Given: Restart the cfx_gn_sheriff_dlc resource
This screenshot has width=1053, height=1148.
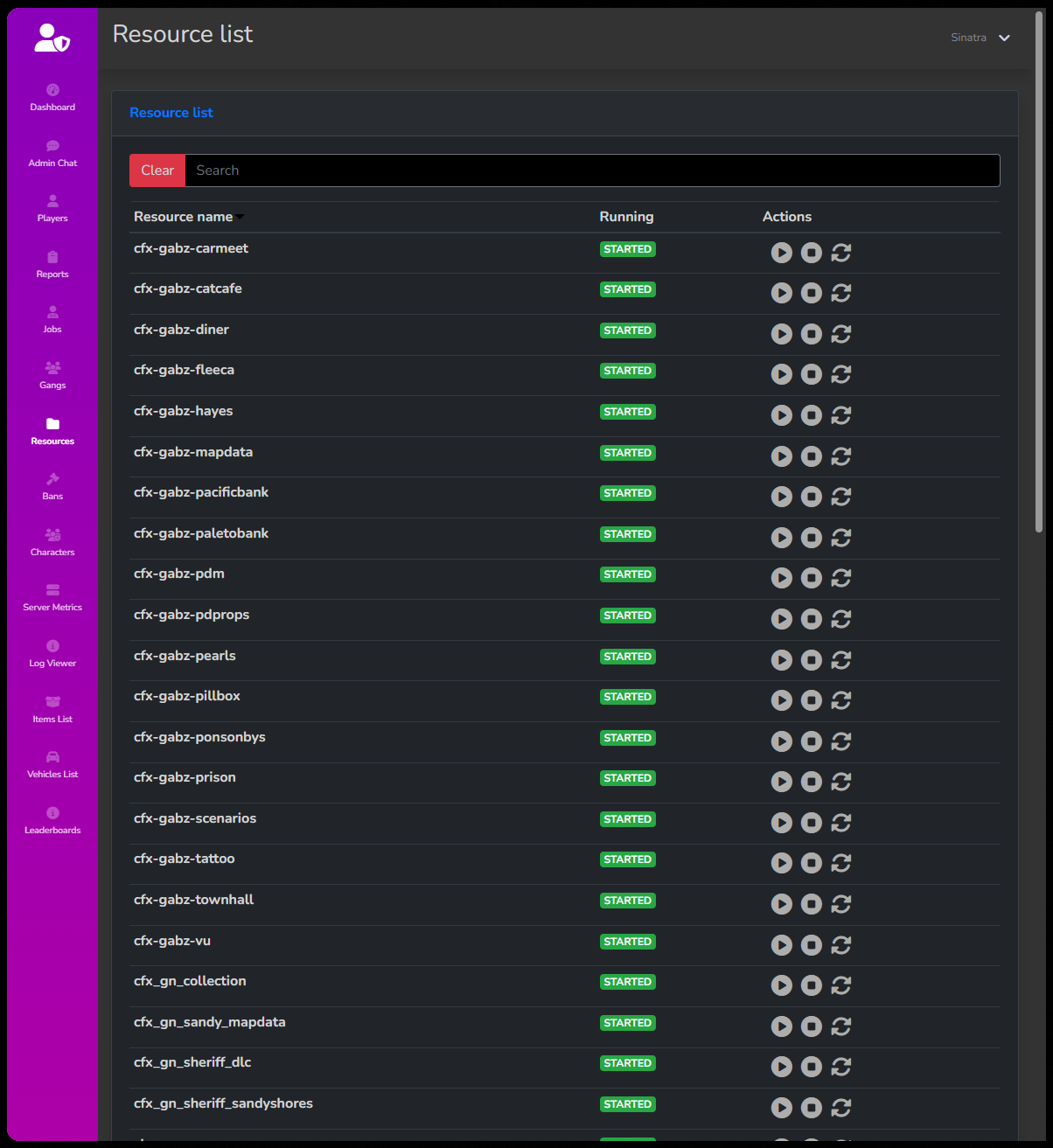Looking at the screenshot, I should coord(841,1067).
